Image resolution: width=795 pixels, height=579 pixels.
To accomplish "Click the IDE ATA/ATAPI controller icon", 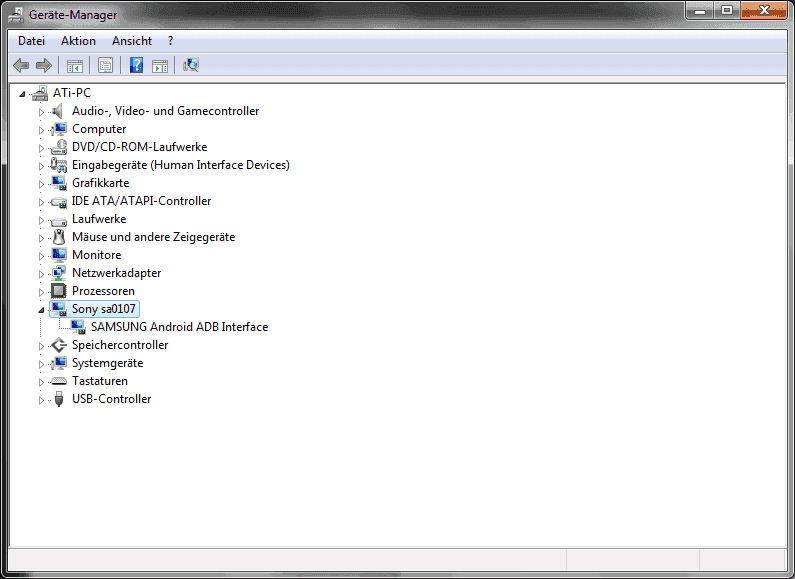I will [x=59, y=202].
